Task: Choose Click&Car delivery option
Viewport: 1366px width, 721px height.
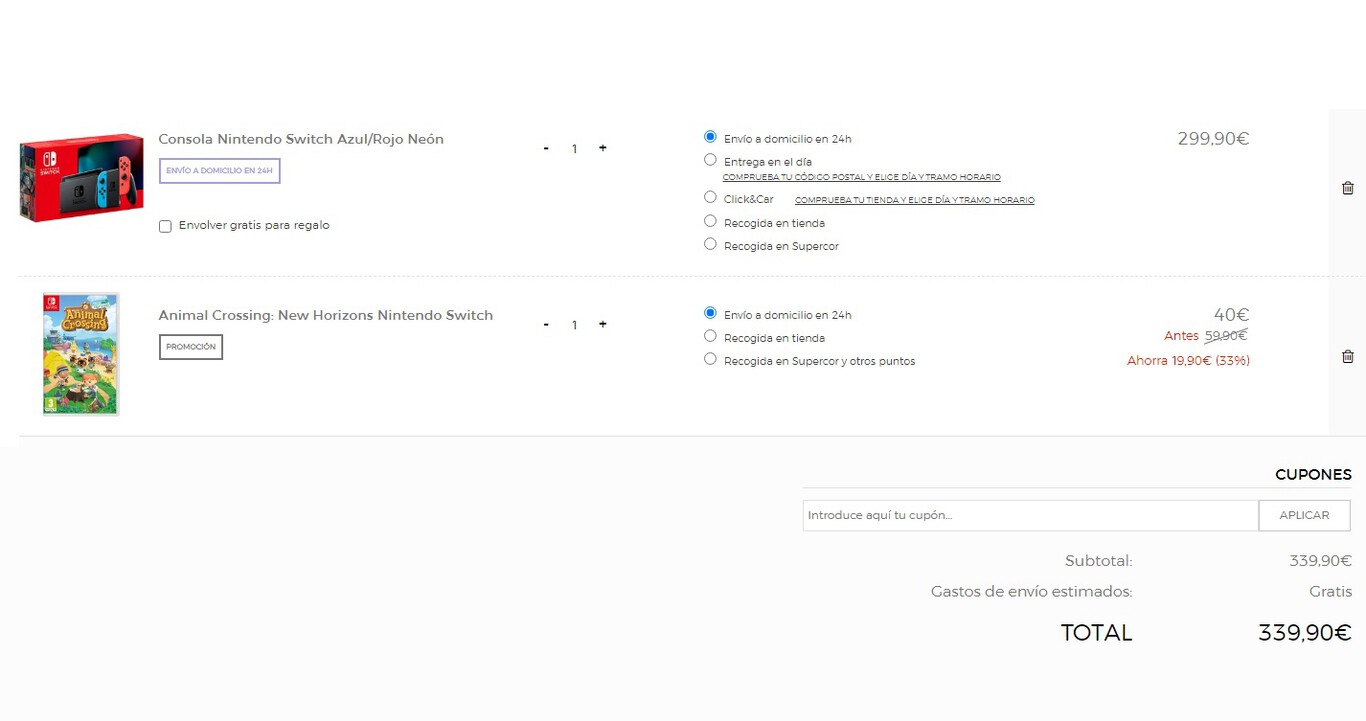Action: coord(710,197)
